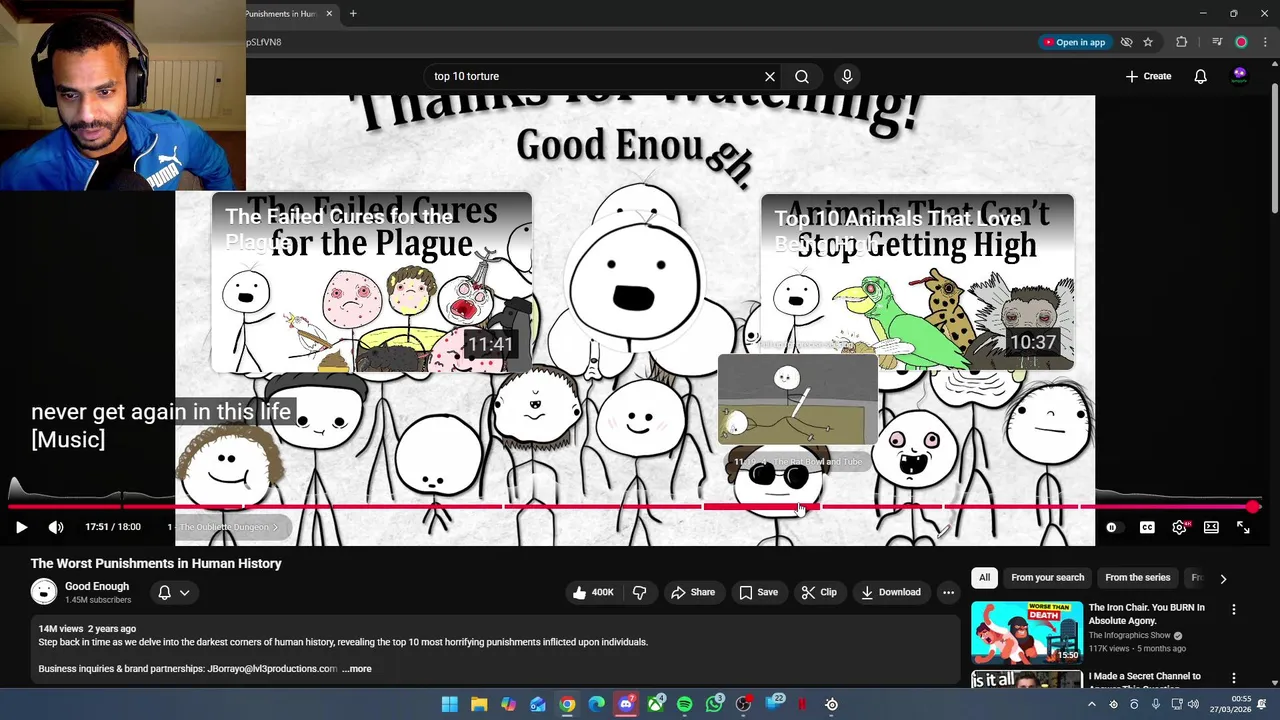This screenshot has width=1280, height=720.
Task: Open options menu for I Made a Secret Channel video
Action: (x=1233, y=678)
